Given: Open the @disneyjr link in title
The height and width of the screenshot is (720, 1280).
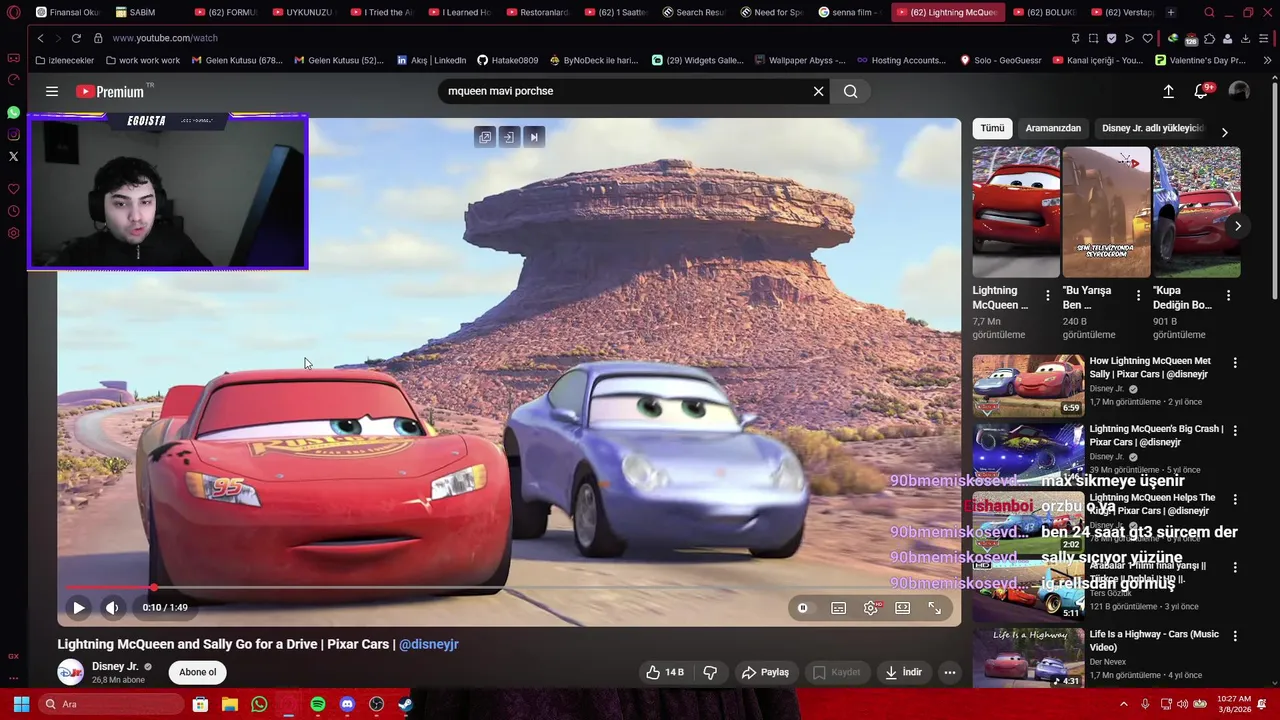Looking at the screenshot, I should tap(429, 644).
